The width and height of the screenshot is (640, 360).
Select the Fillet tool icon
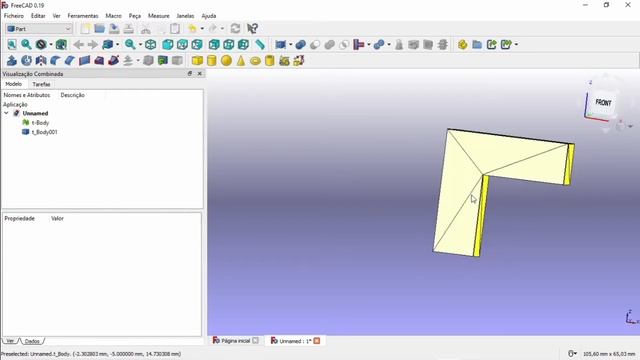click(x=55, y=61)
